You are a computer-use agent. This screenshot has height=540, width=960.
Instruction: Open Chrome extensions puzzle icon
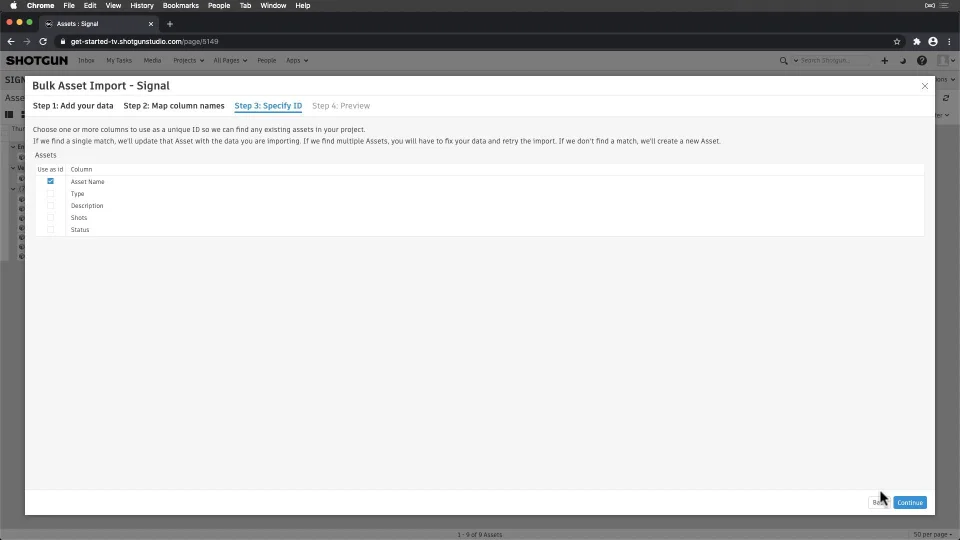coord(917,42)
